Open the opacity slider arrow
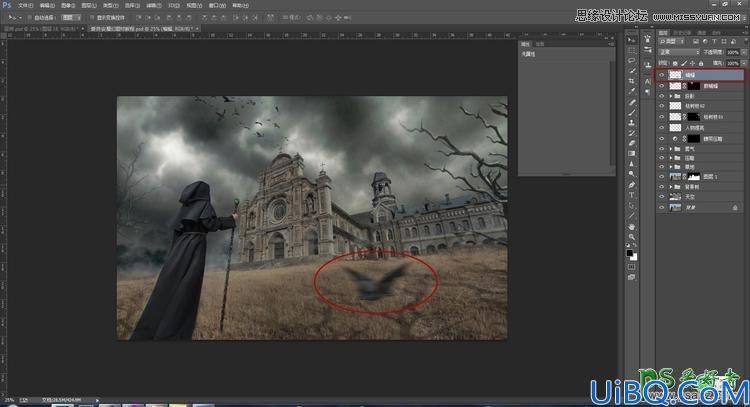 [743, 52]
